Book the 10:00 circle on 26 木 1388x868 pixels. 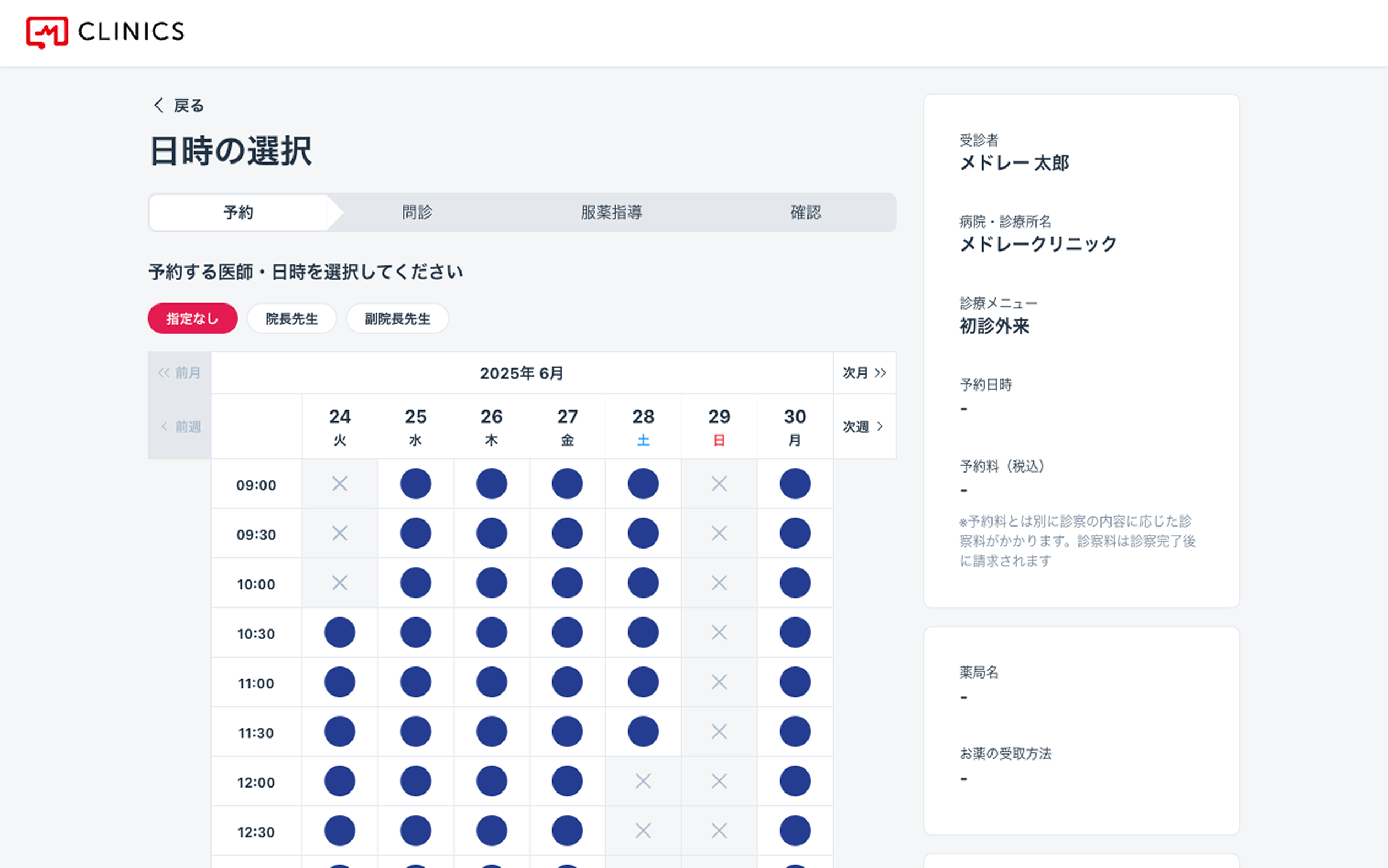click(491, 583)
